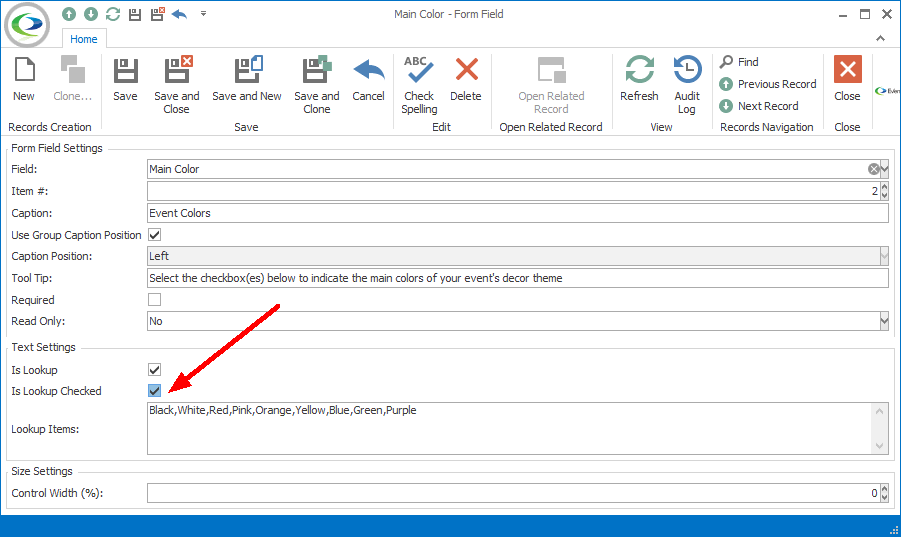Click the New record icon
901x537 pixels.
point(24,70)
